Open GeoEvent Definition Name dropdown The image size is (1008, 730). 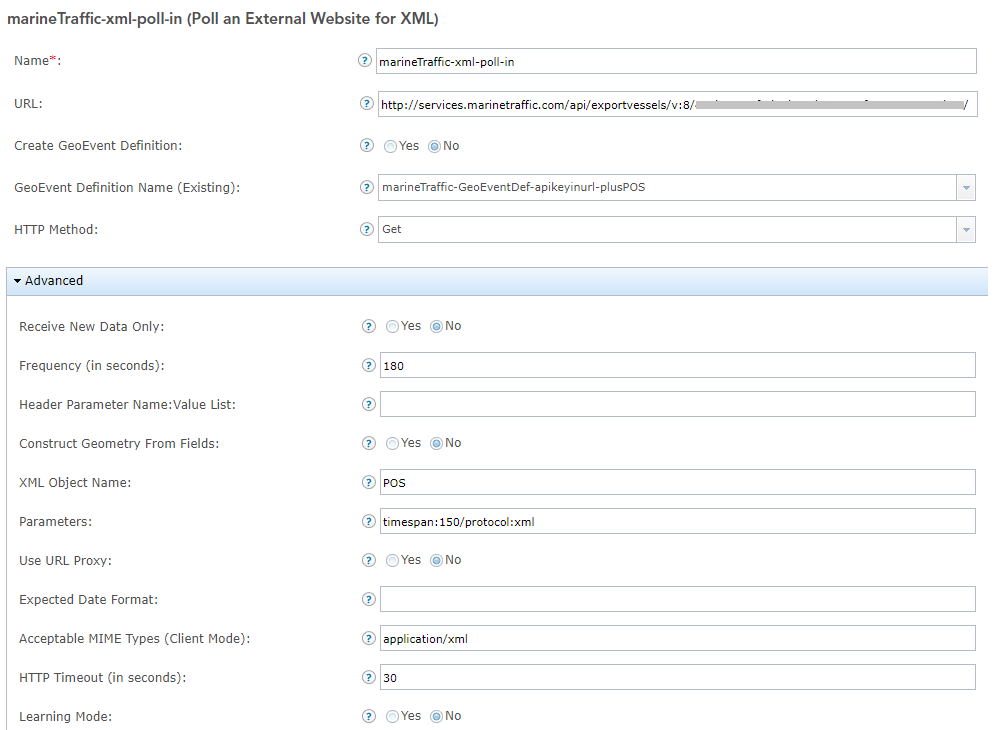(966, 187)
